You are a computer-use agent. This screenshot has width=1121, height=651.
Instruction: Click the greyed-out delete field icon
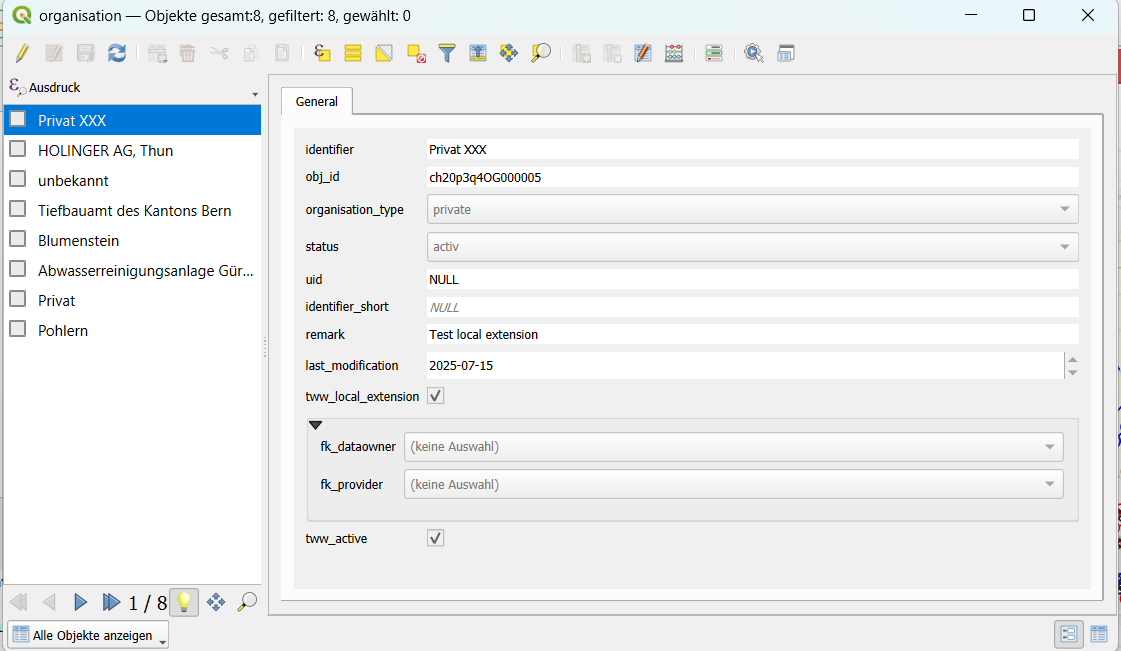pos(612,53)
